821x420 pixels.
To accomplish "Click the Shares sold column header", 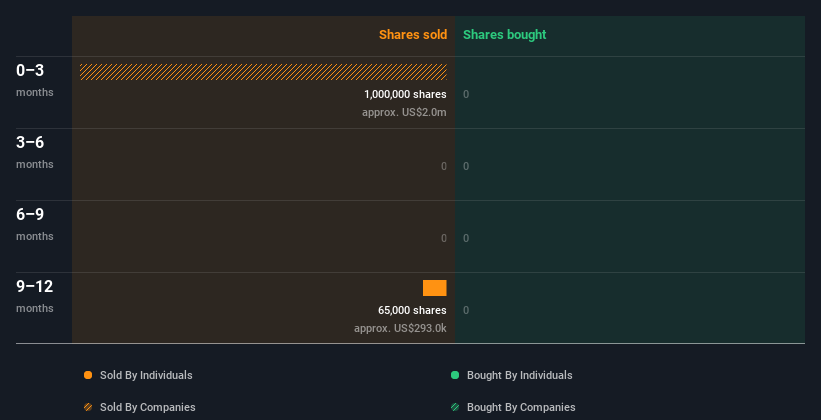I will click(413, 35).
